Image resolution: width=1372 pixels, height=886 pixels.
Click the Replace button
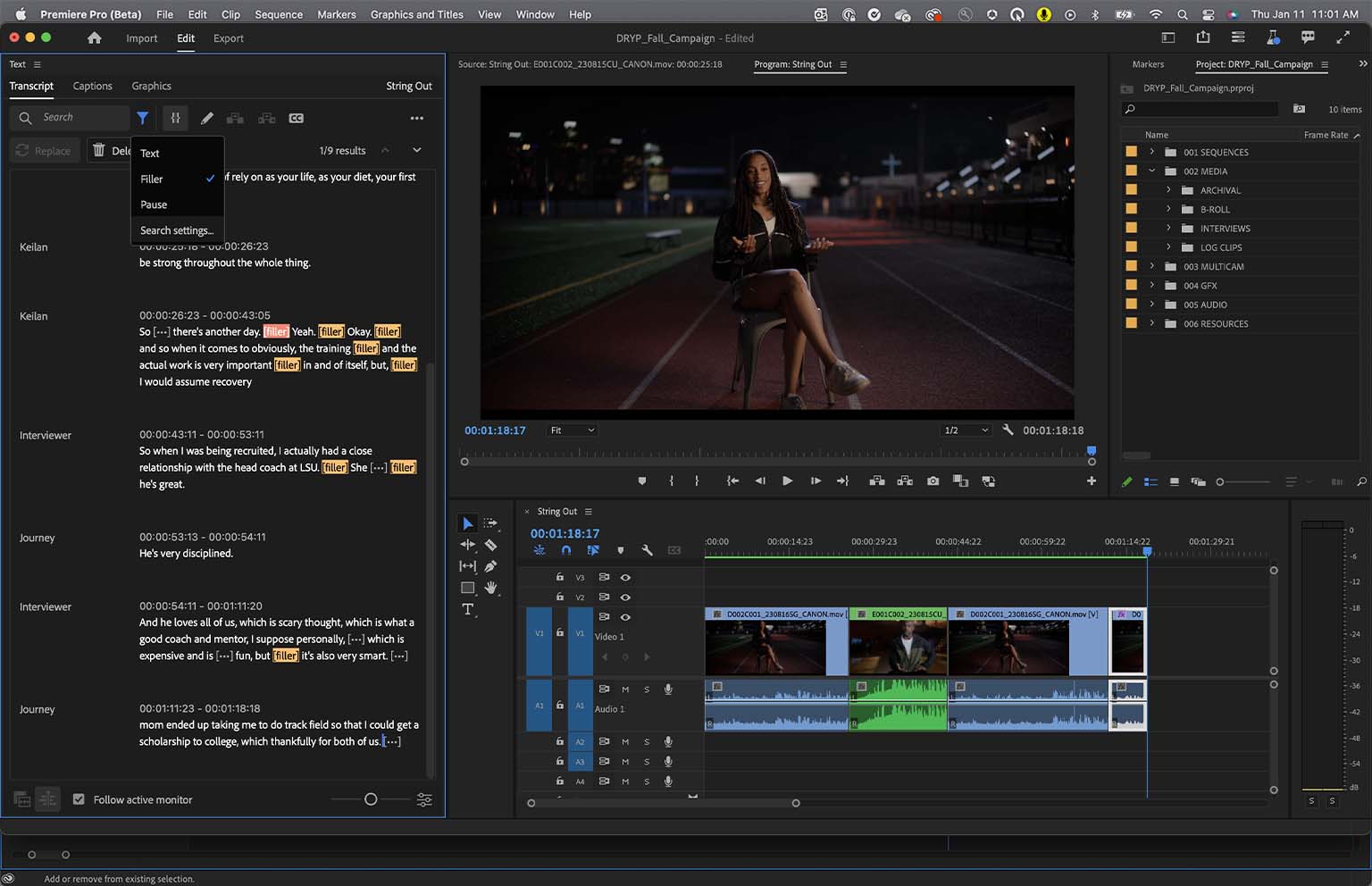(x=44, y=150)
